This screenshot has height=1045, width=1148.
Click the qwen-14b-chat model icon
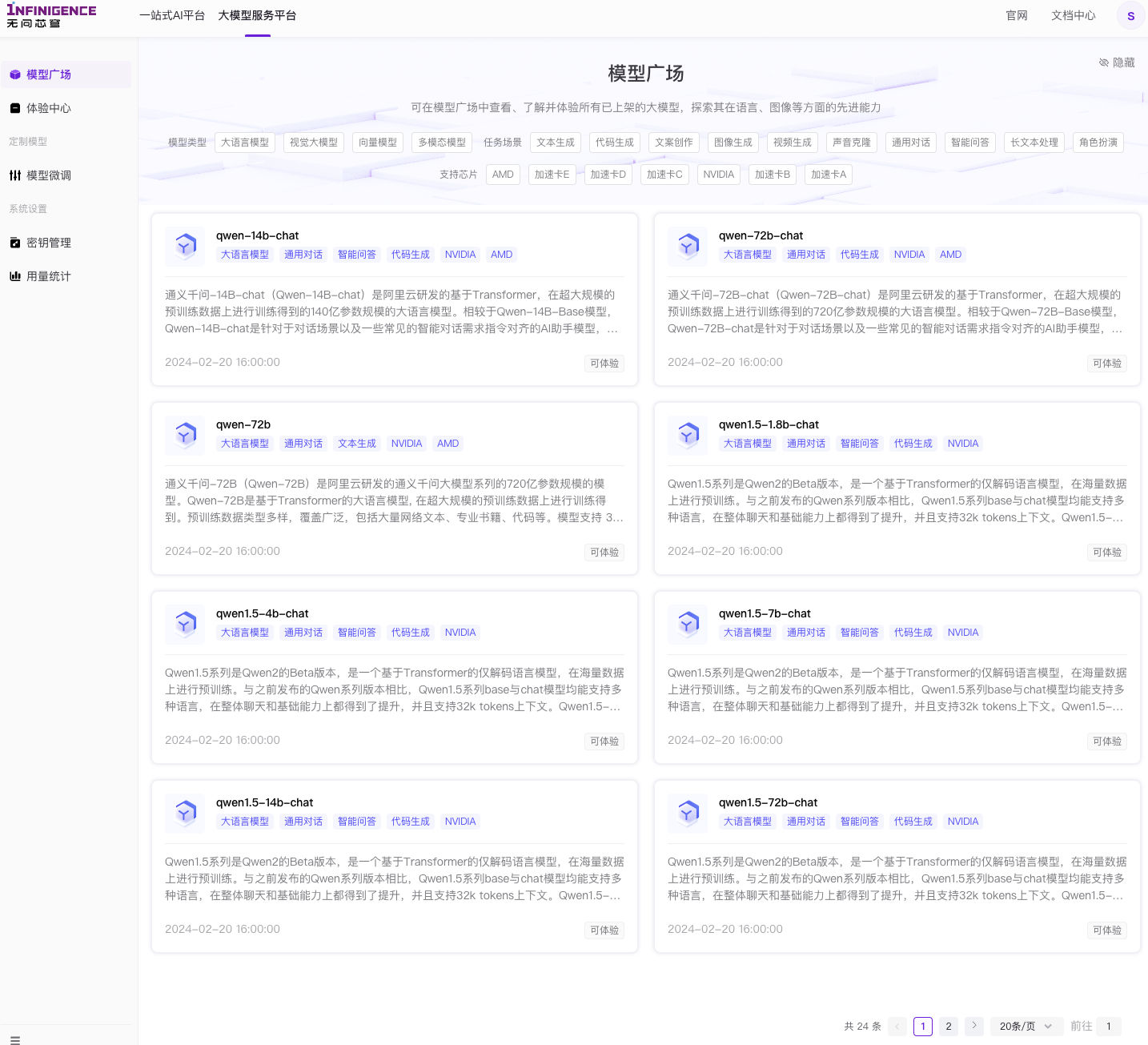[x=186, y=246]
